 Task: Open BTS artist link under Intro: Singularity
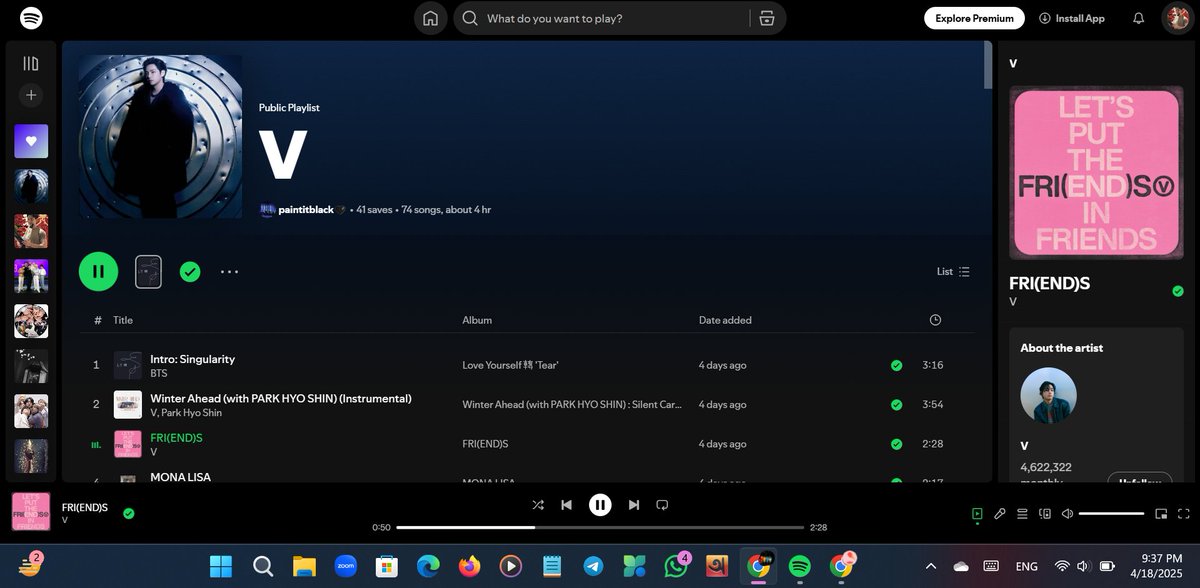(x=159, y=373)
